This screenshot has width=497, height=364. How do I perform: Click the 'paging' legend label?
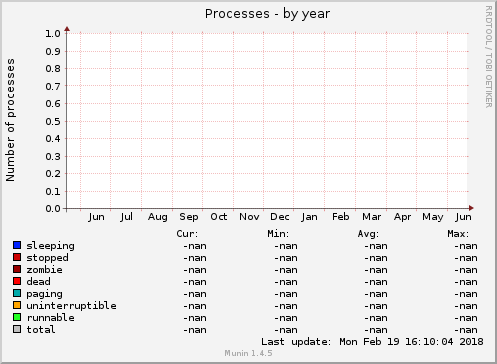pyautogui.click(x=44, y=294)
